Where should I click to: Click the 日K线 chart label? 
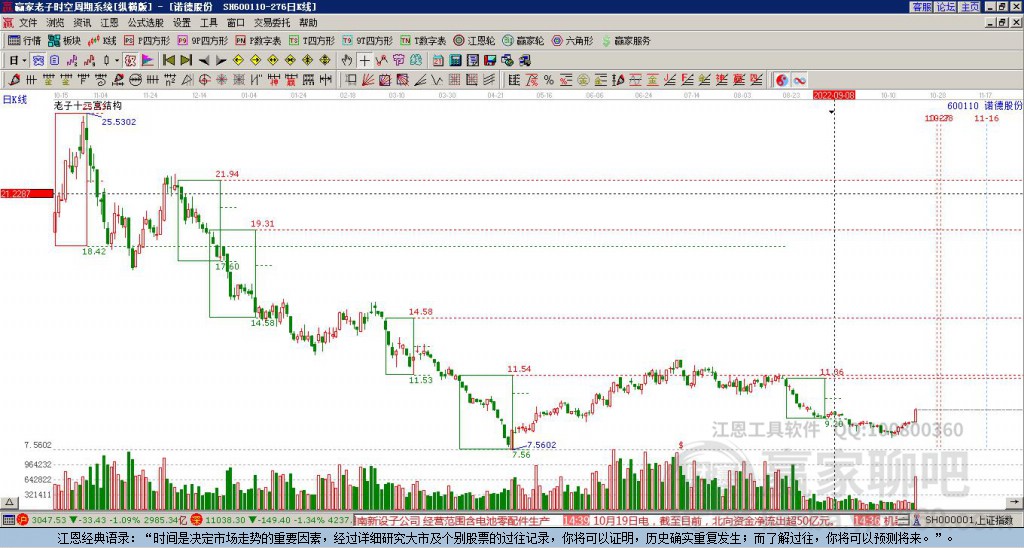15,99
